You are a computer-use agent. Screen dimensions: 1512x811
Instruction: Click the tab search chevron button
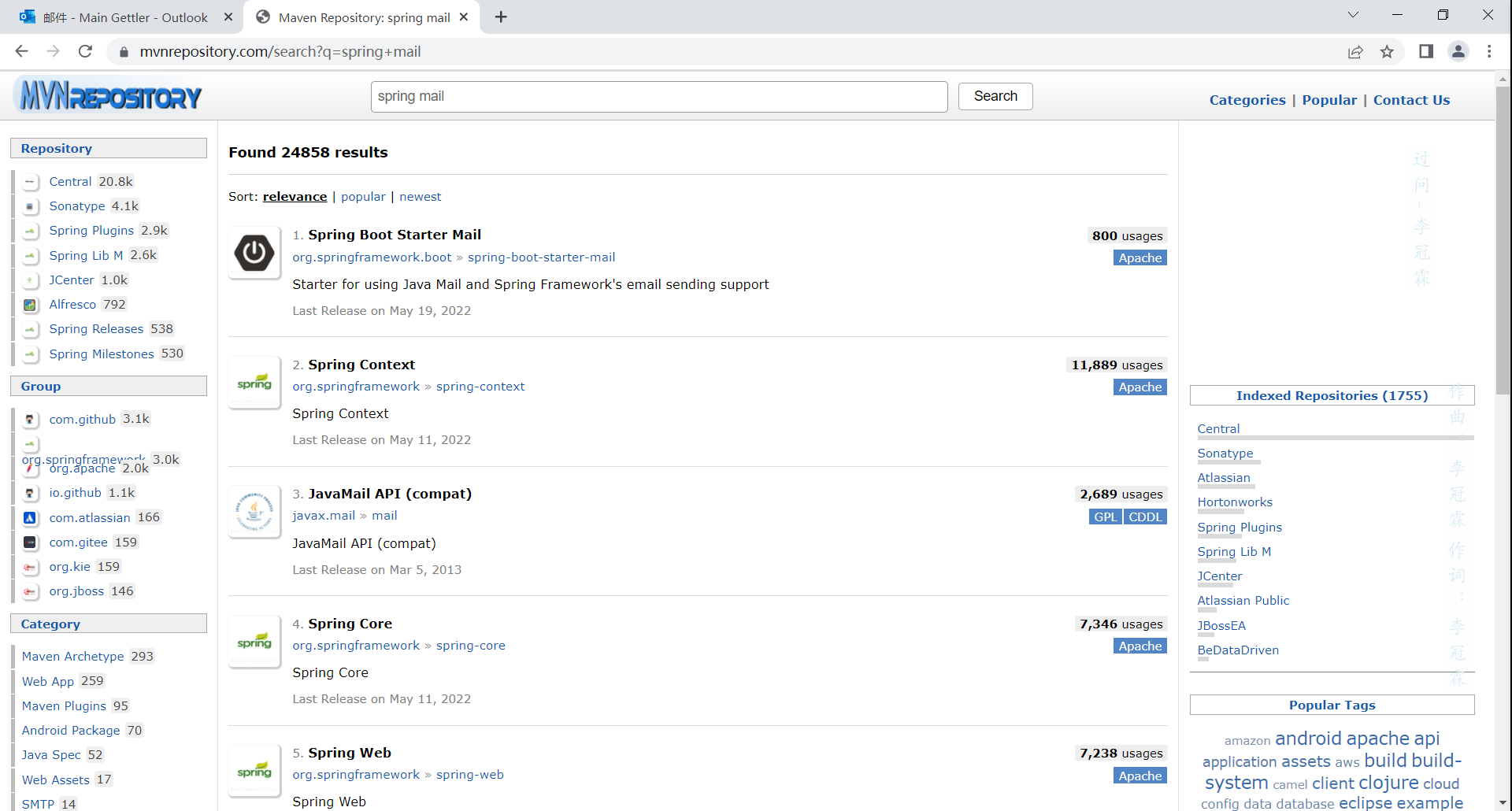tap(1353, 15)
